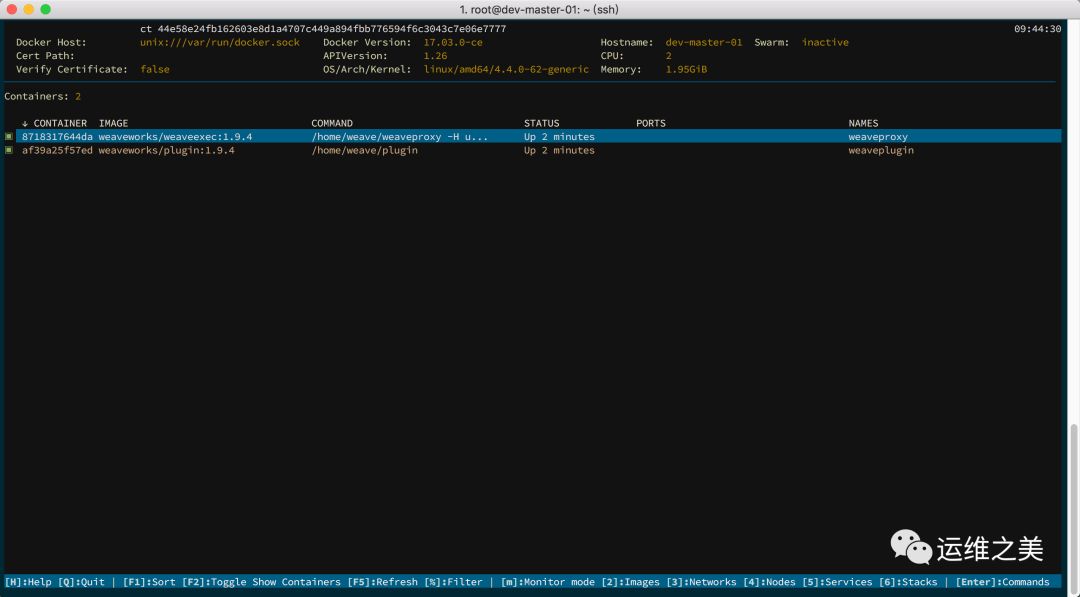Click the /home/weave/weaveproxy -H command cell
The width and height of the screenshot is (1080, 597).
tap(399, 136)
